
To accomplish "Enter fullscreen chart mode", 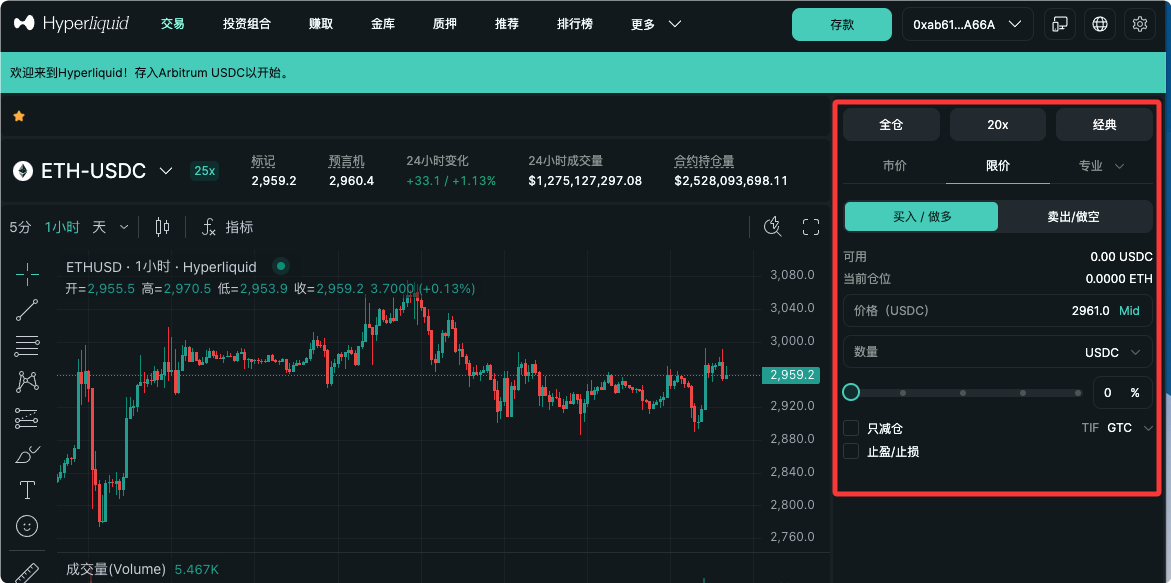I will tap(811, 227).
